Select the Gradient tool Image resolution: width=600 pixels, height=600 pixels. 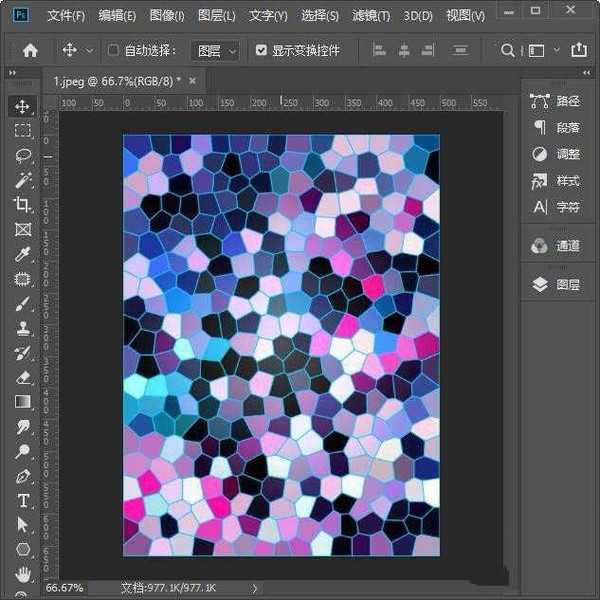[x=22, y=402]
